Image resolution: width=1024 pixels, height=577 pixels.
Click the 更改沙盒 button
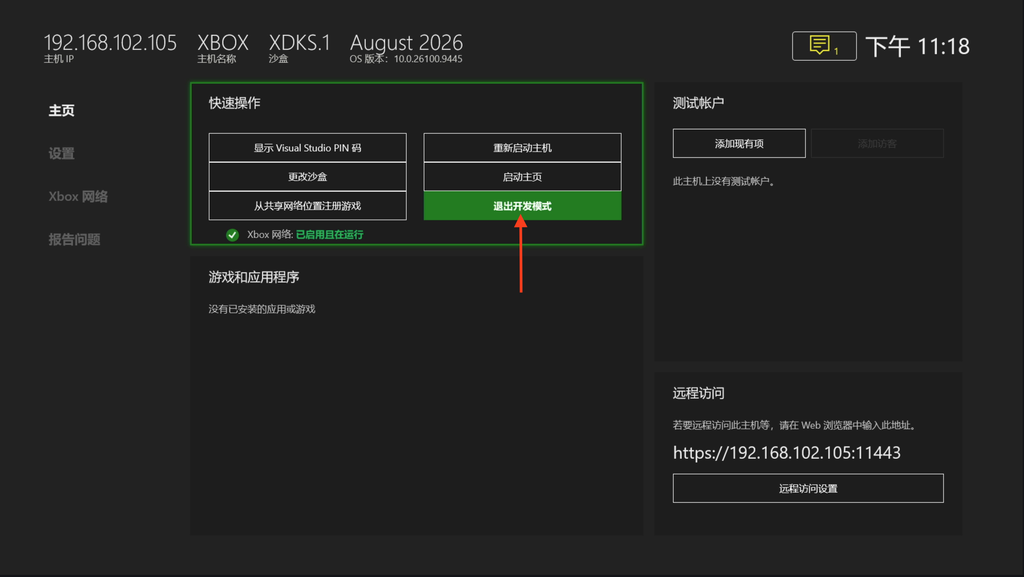coord(308,177)
